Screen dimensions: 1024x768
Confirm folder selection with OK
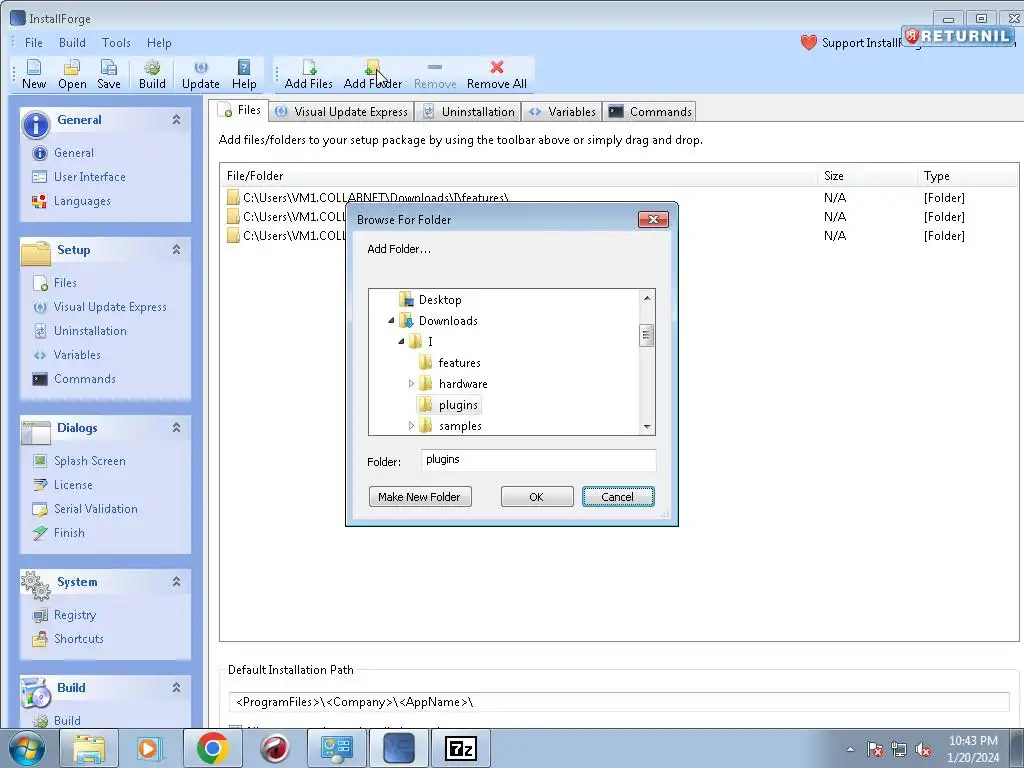537,497
